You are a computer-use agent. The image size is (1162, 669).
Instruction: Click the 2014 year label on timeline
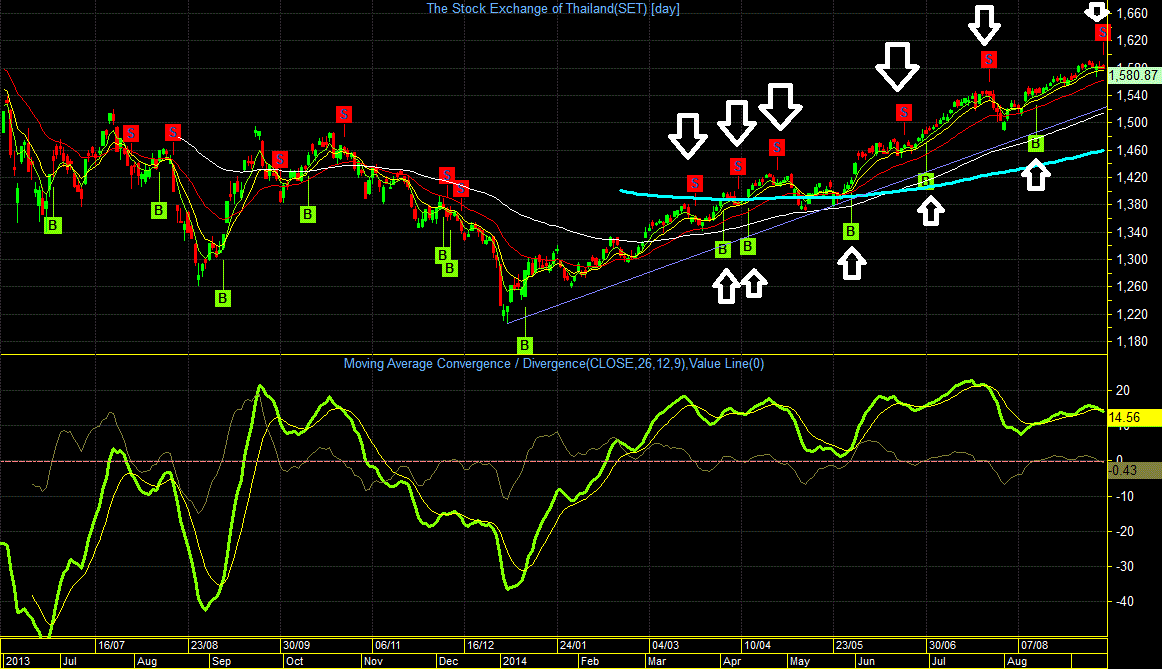click(x=514, y=661)
